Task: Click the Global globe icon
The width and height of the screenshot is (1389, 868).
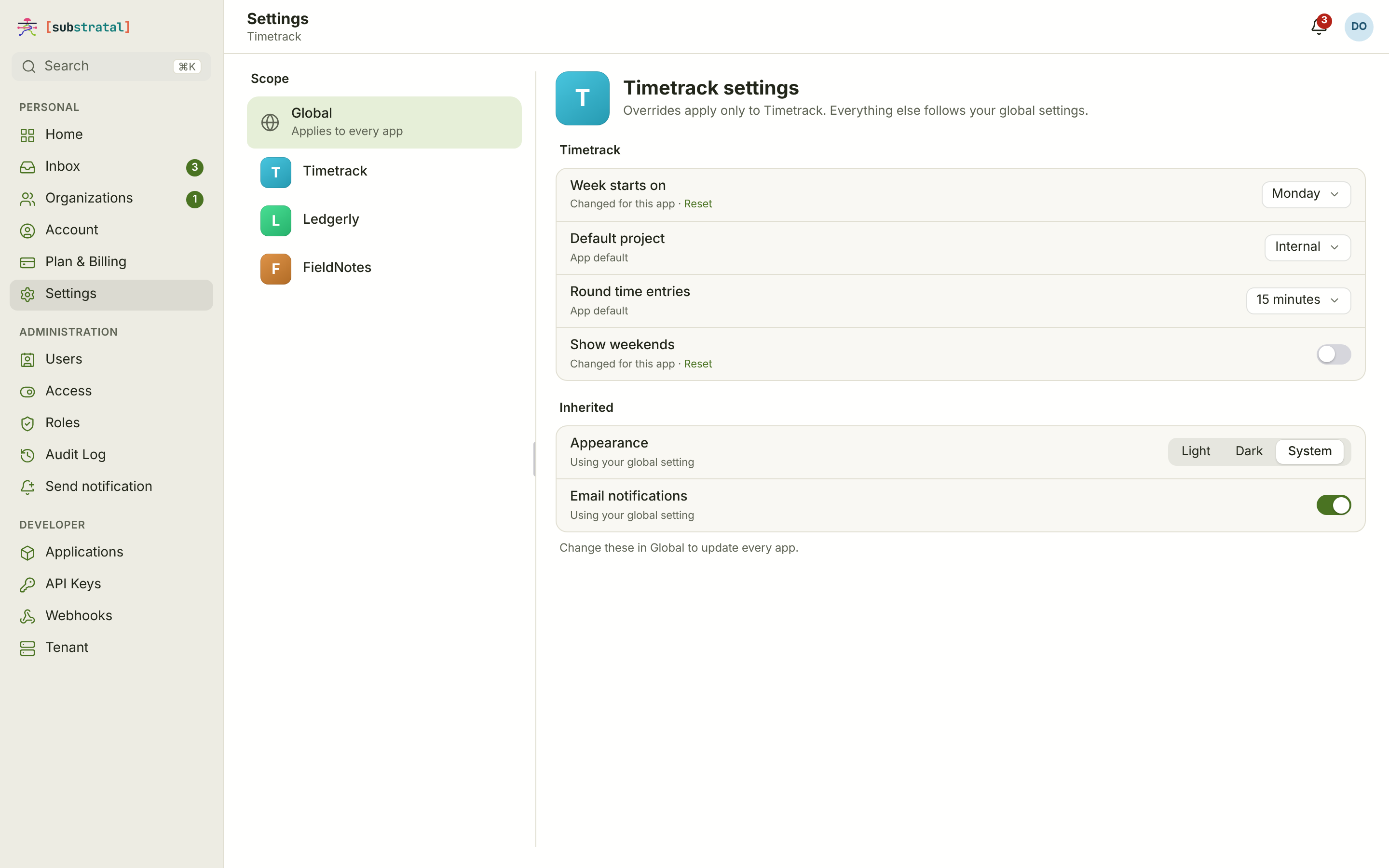Action: pos(270,122)
